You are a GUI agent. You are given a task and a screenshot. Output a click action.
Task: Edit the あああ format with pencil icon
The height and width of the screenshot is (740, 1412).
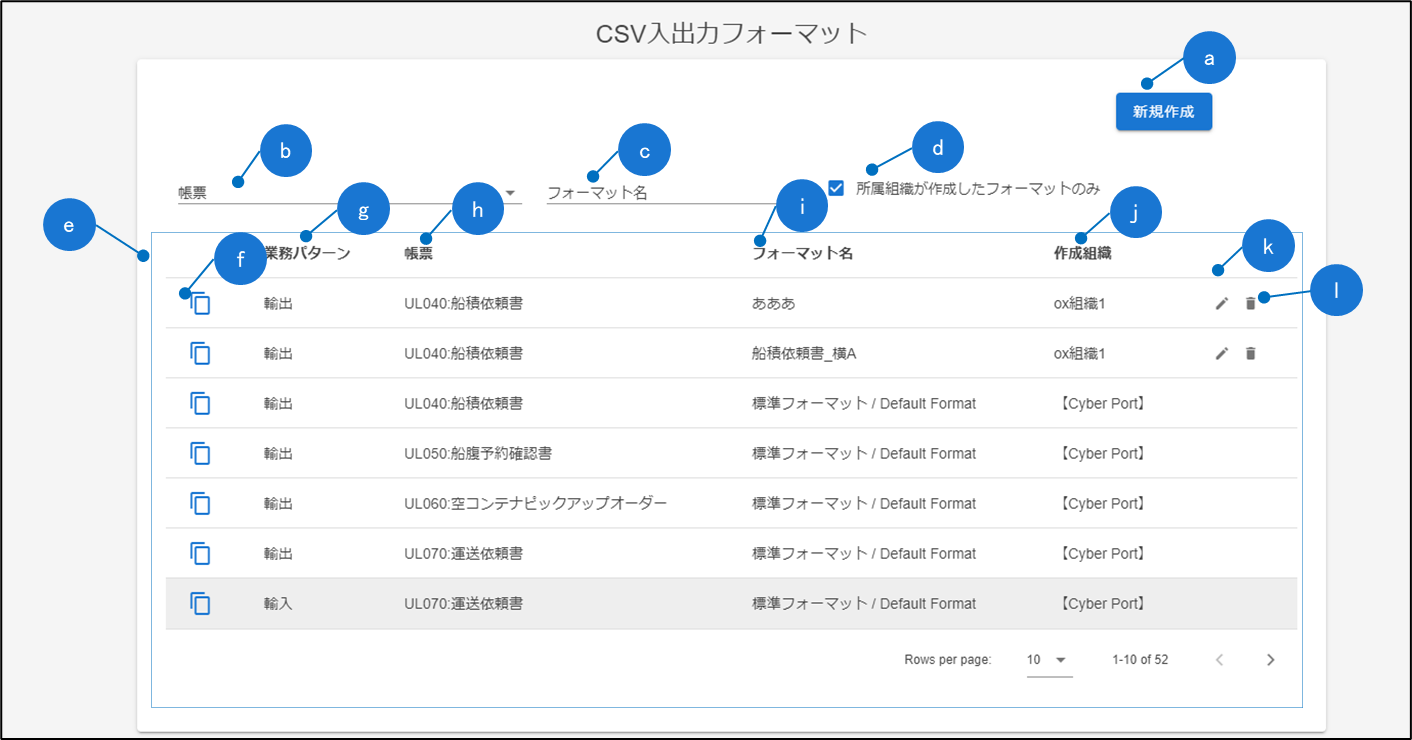[x=1221, y=303]
